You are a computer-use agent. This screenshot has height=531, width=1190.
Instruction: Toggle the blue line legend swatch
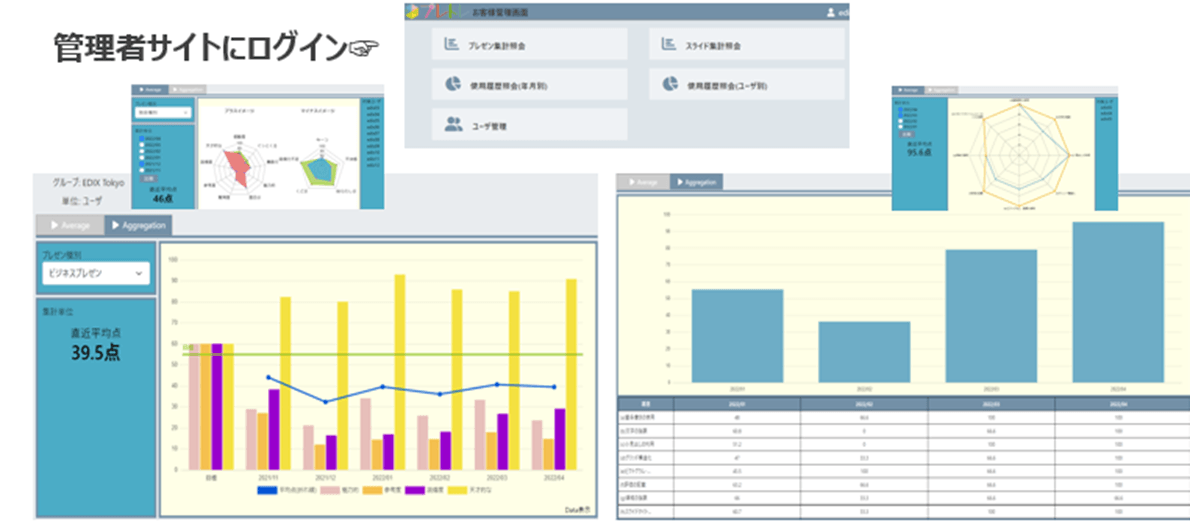pos(269,490)
